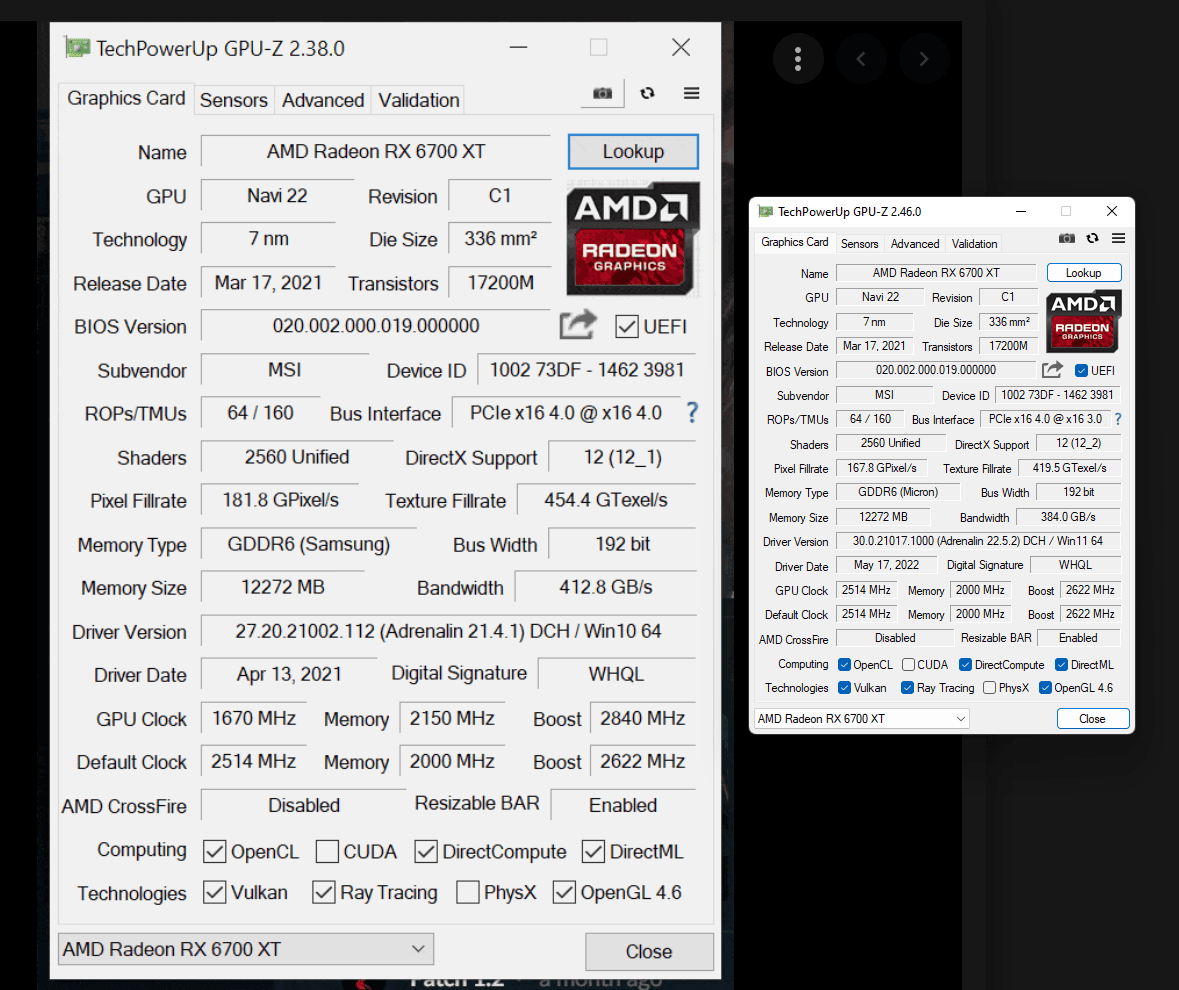This screenshot has height=990, width=1179.
Task: Click refresh icon in GPU-Z 2.46.0 window
Action: click(x=1093, y=238)
